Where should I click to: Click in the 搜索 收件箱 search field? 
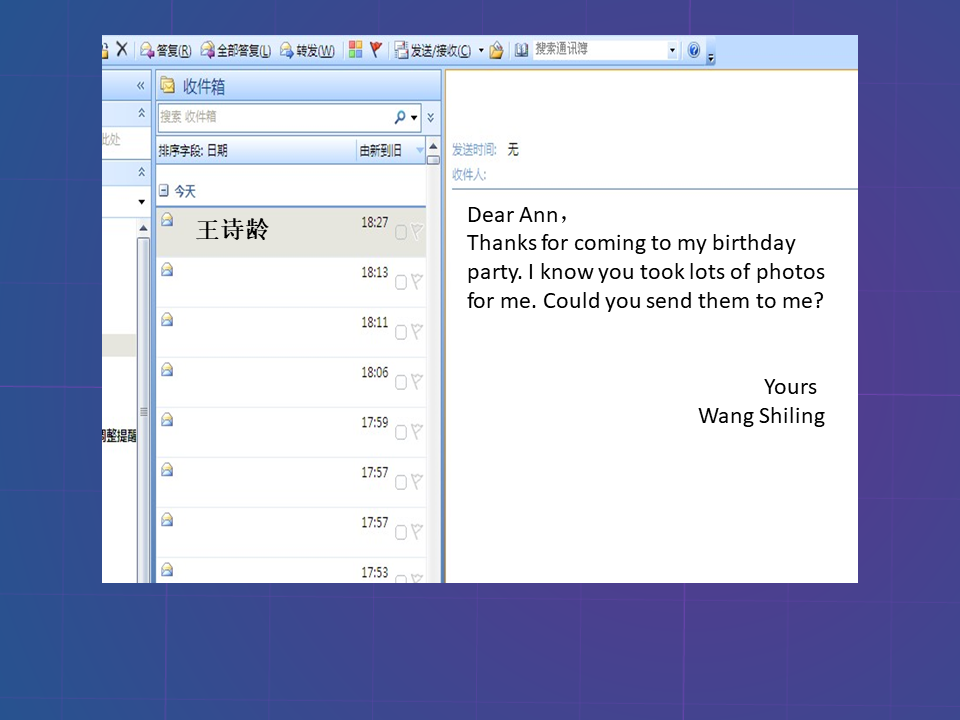(x=270, y=117)
